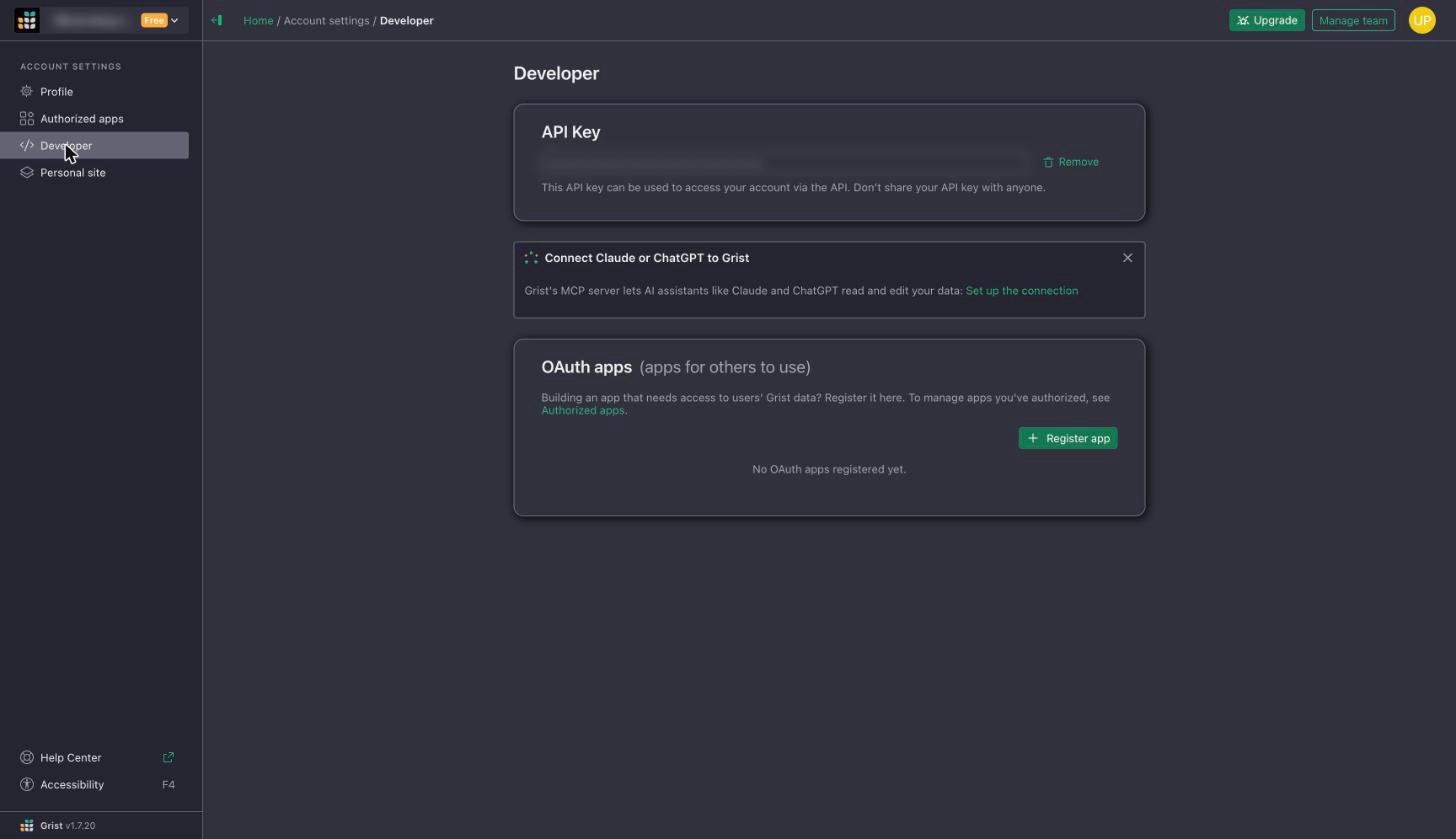Collapse the left sidebar panel
Screen dimensions: 1456x839
[217, 20]
